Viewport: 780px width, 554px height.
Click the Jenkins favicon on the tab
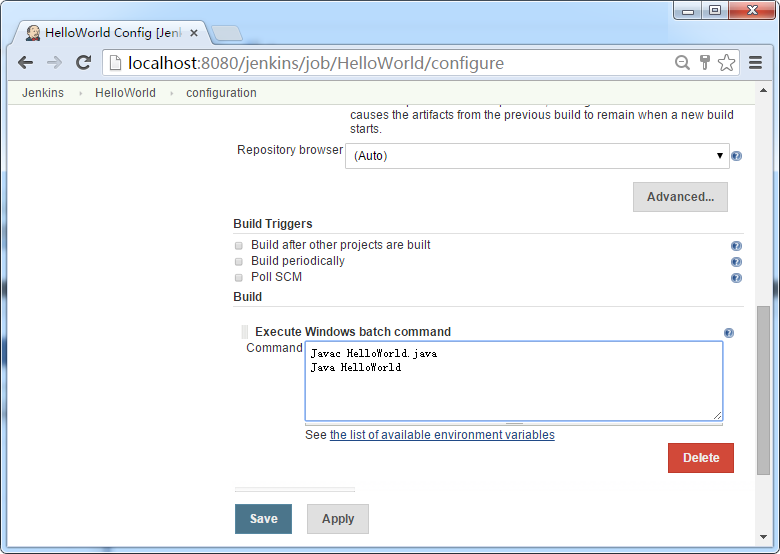(33, 33)
